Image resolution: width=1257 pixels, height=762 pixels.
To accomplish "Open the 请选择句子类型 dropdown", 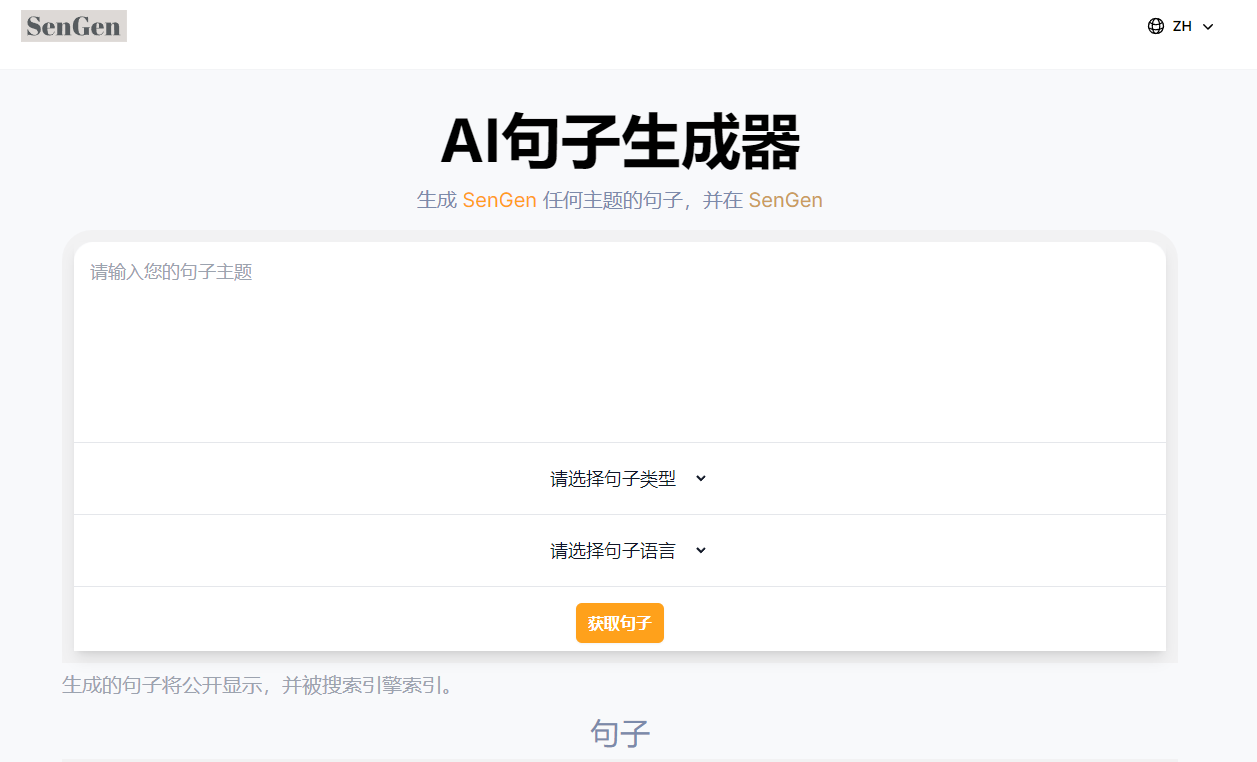I will (628, 479).
